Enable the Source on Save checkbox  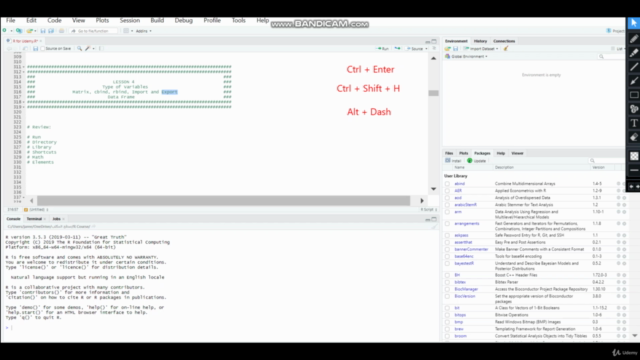42,49
